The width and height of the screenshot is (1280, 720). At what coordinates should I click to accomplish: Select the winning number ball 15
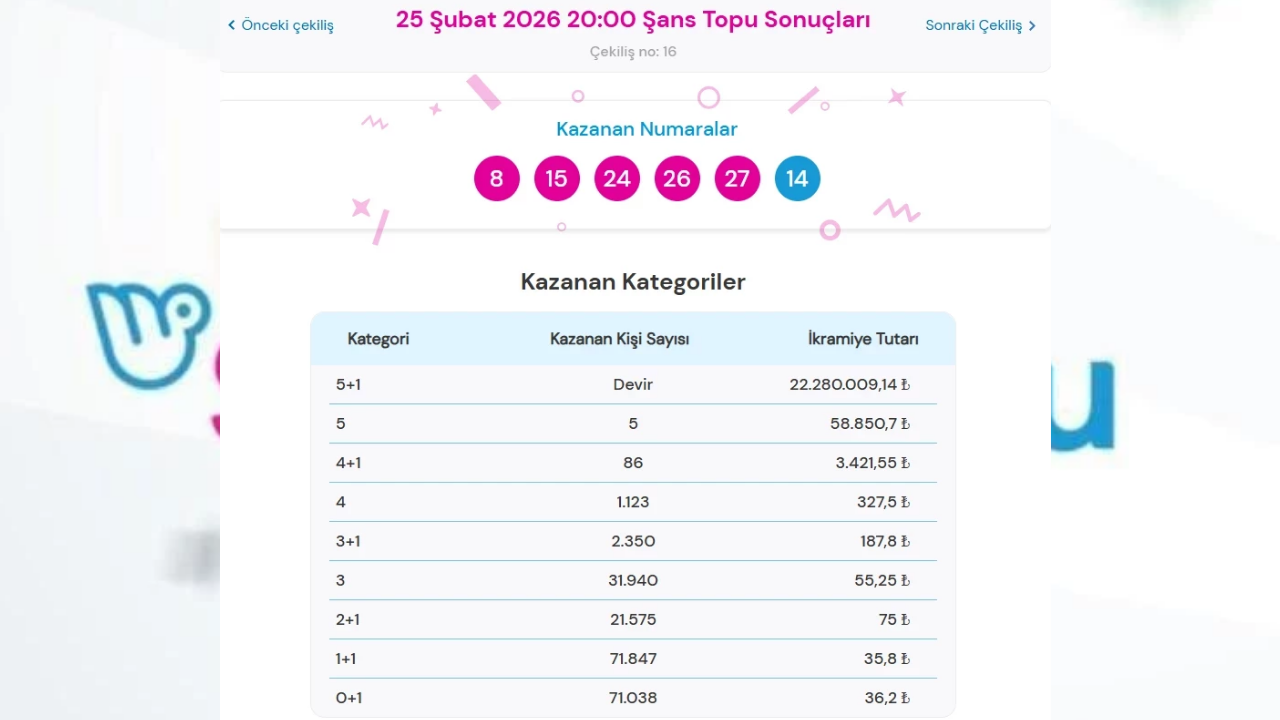556,178
